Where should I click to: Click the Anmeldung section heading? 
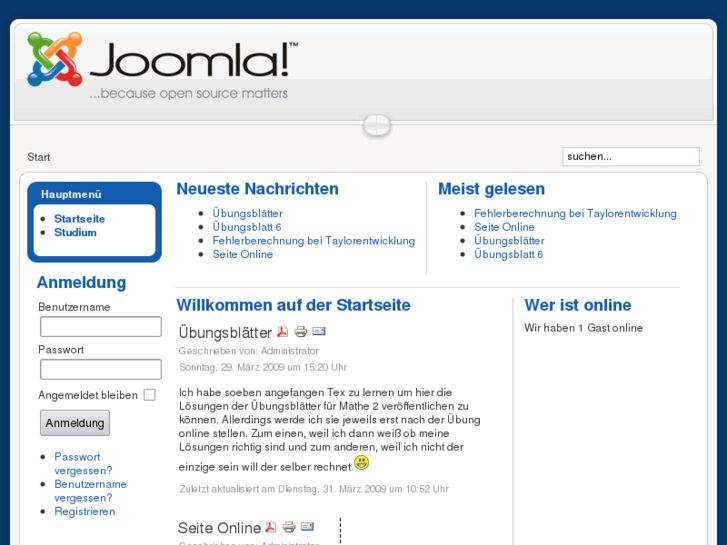(82, 282)
